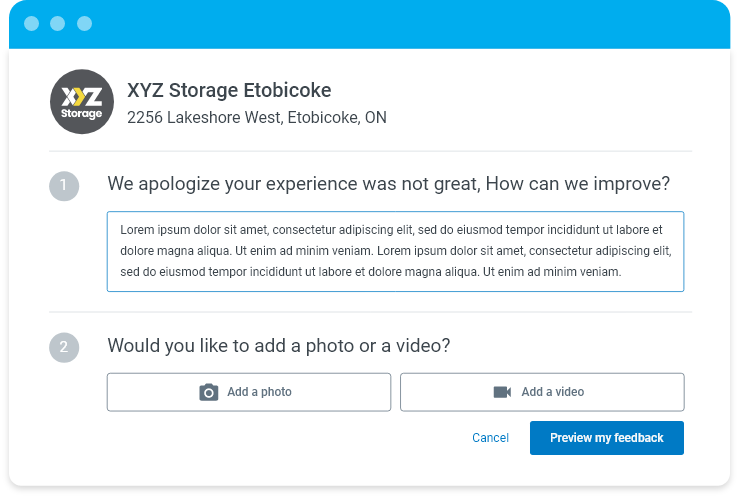Click the first window control dot
Image resolution: width=739 pixels, height=498 pixels.
[32, 23]
